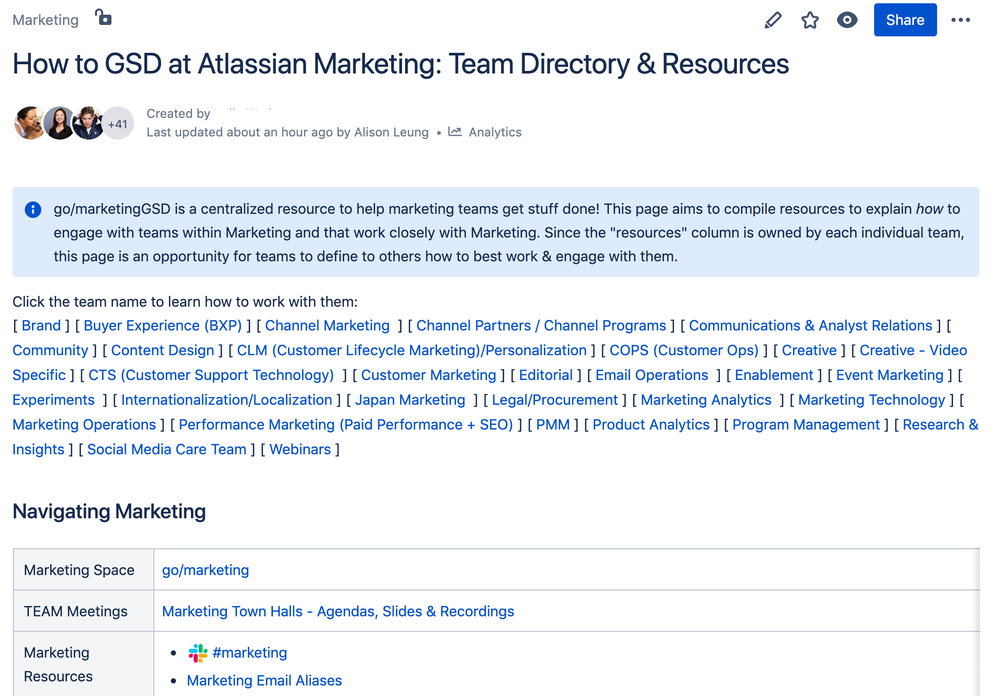999x696 pixels.
Task: Open the Internationalization/Localization link
Action: 227,400
